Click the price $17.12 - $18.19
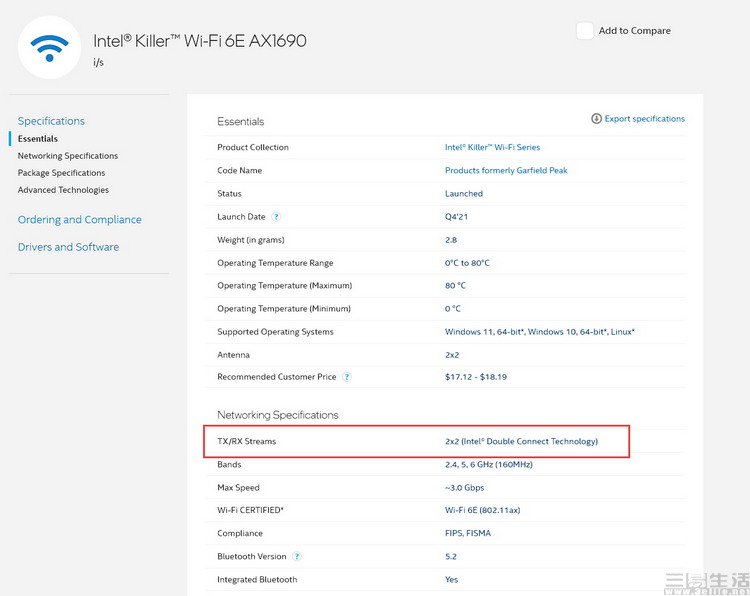 click(x=475, y=377)
